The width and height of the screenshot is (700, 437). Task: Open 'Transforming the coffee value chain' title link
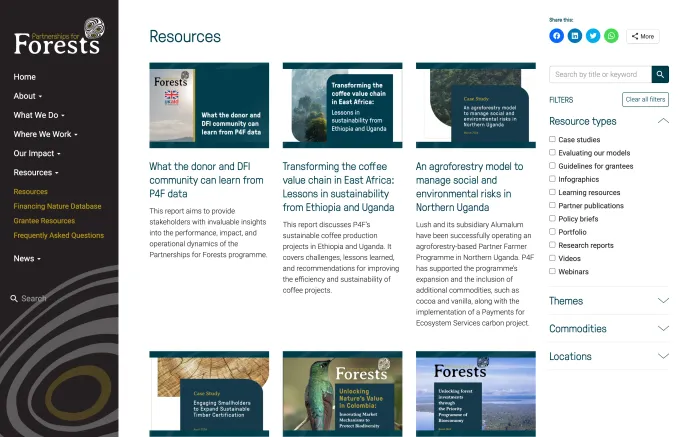338,187
